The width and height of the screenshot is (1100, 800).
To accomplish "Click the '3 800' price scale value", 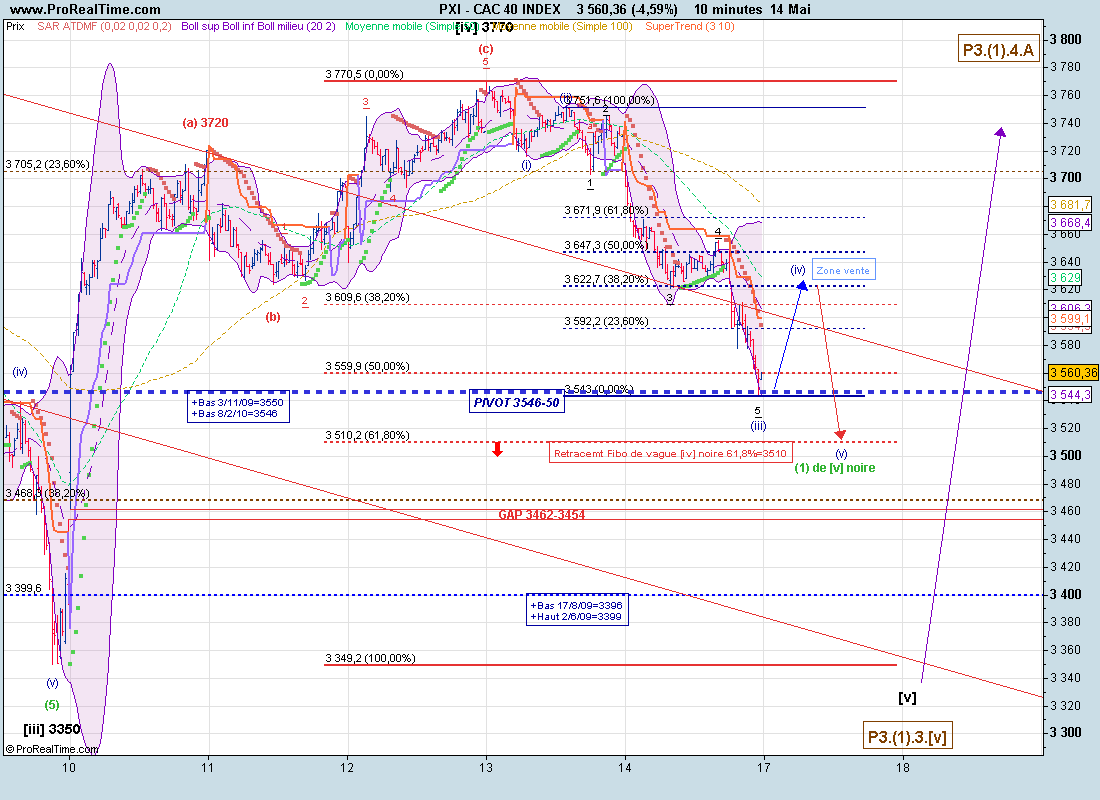I will [x=1066, y=39].
